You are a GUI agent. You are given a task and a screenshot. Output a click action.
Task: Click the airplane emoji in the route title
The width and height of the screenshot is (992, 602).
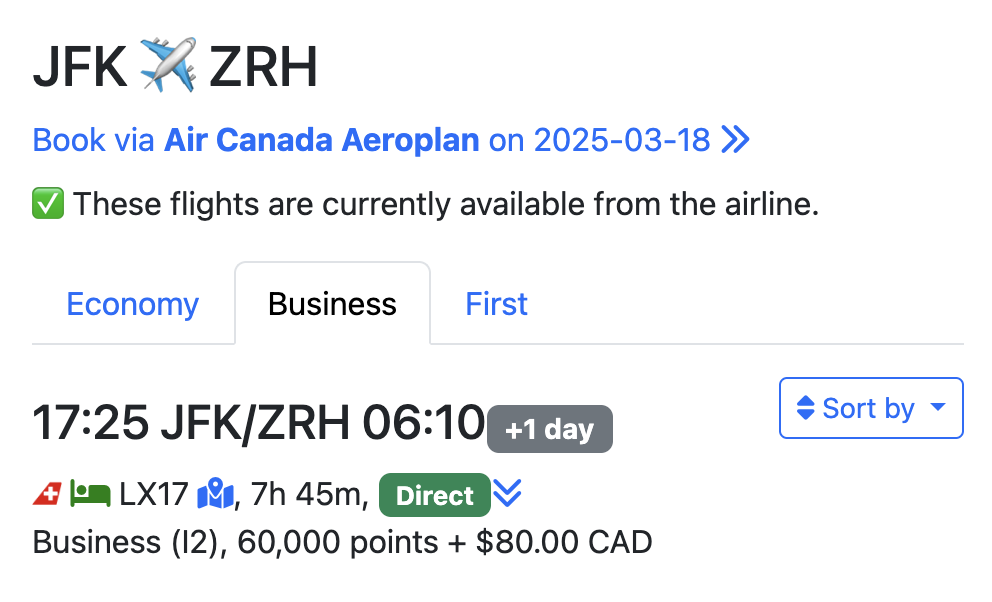point(168,67)
